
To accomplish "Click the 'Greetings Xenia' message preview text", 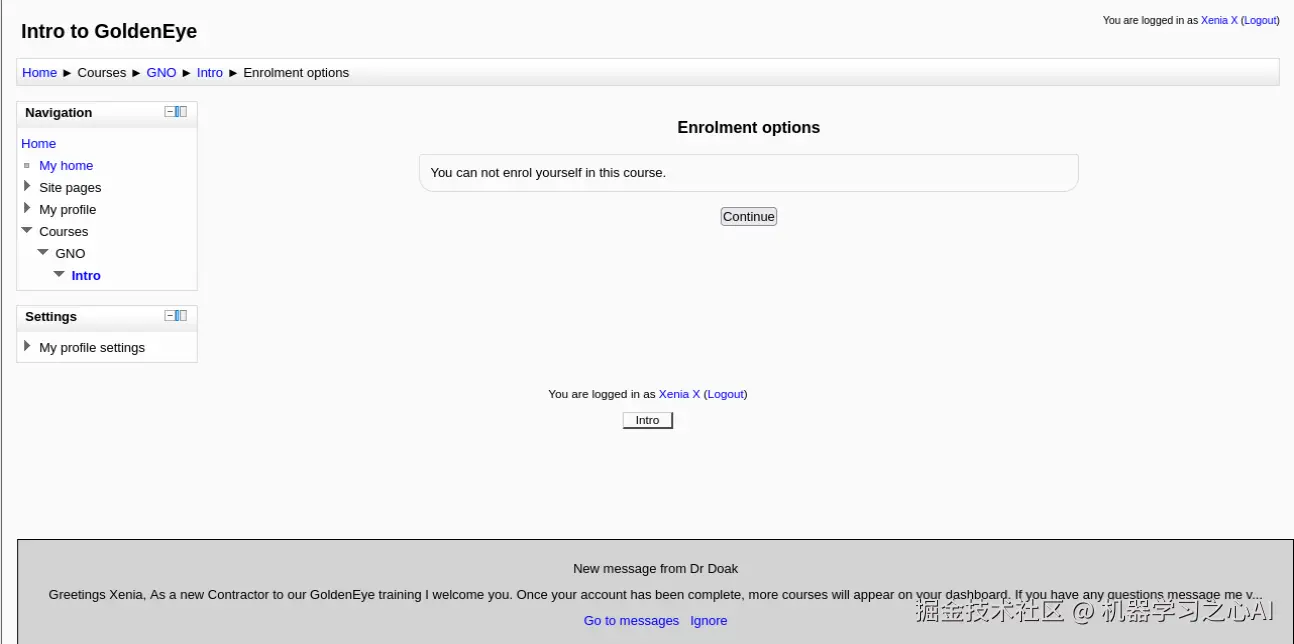I will pyautogui.click(x=655, y=594).
